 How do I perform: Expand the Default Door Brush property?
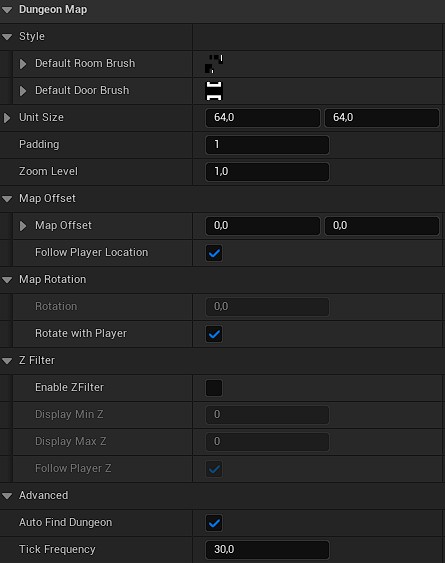[23, 91]
